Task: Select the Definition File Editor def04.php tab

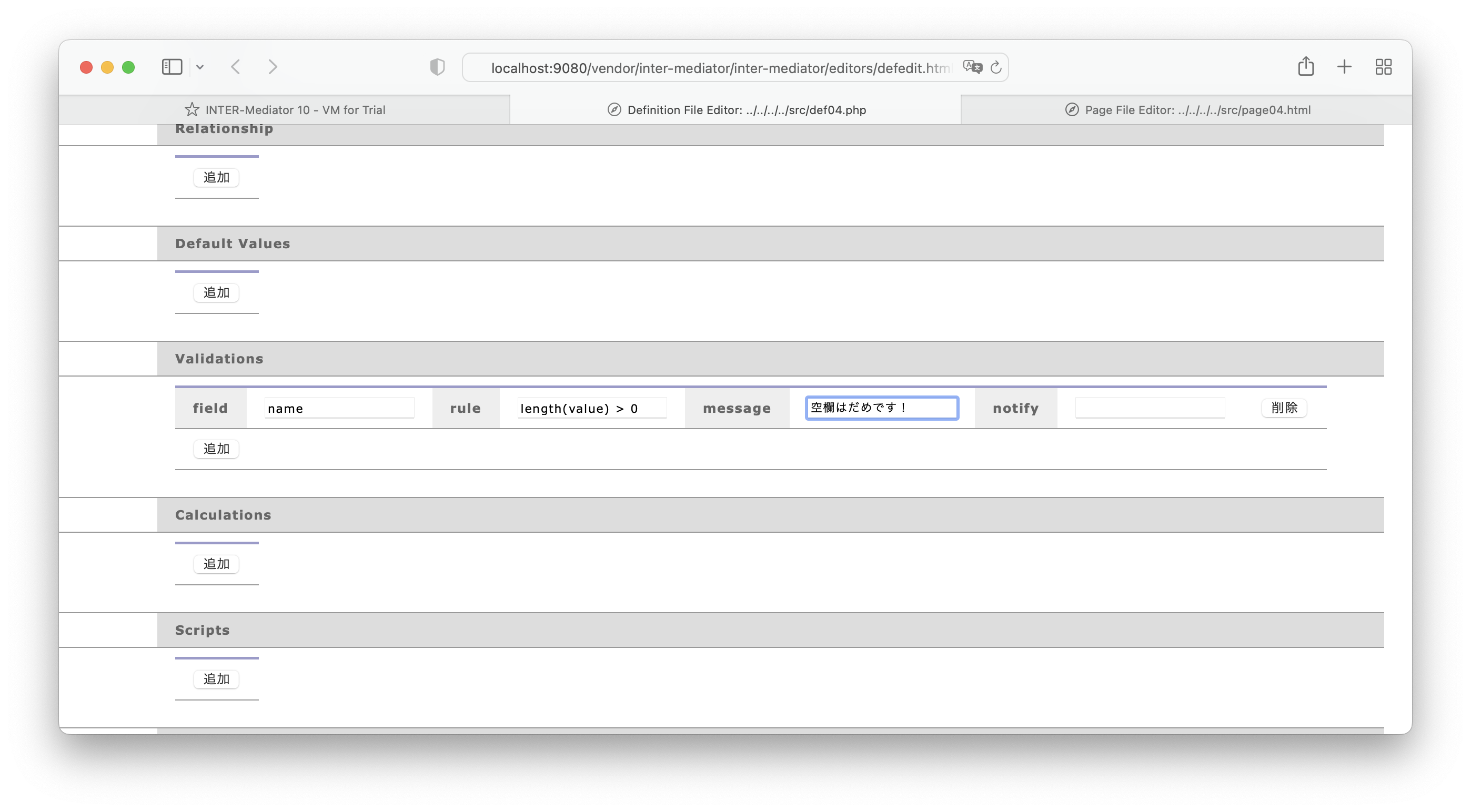Action: [x=735, y=109]
